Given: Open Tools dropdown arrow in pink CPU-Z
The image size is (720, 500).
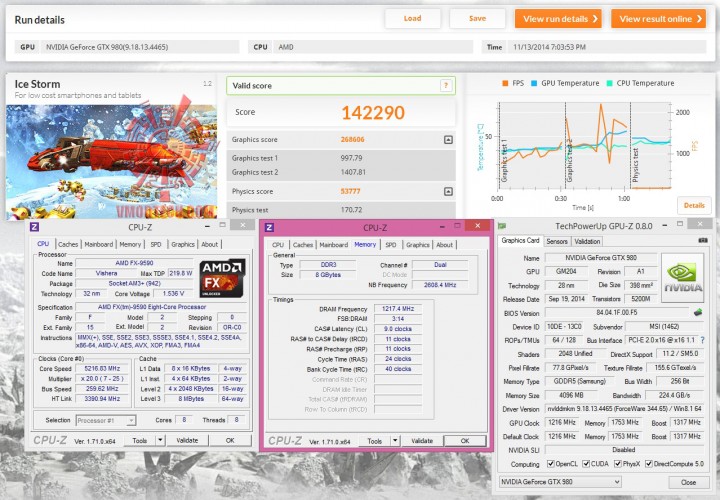Looking at the screenshot, I should (x=395, y=441).
